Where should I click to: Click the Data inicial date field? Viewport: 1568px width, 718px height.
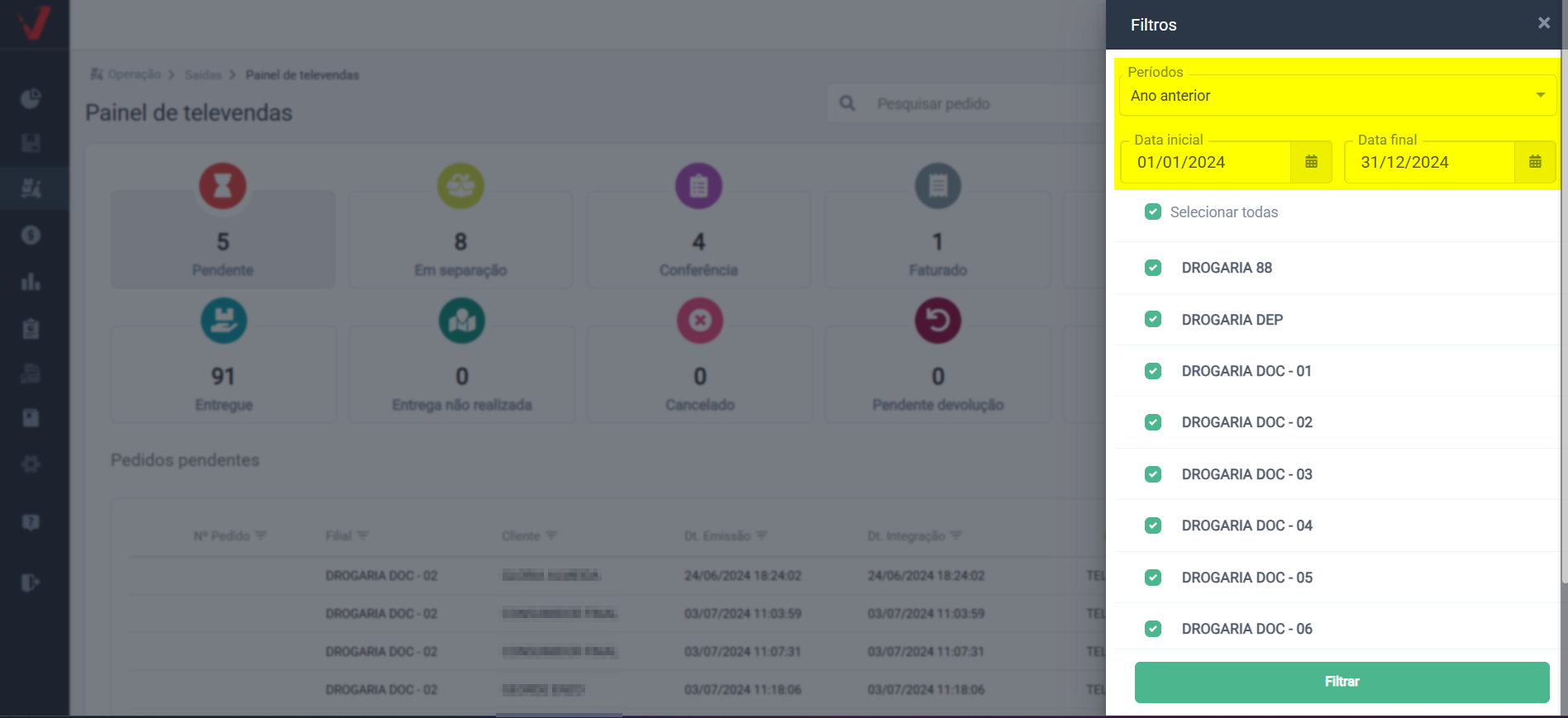pyautogui.click(x=1205, y=162)
